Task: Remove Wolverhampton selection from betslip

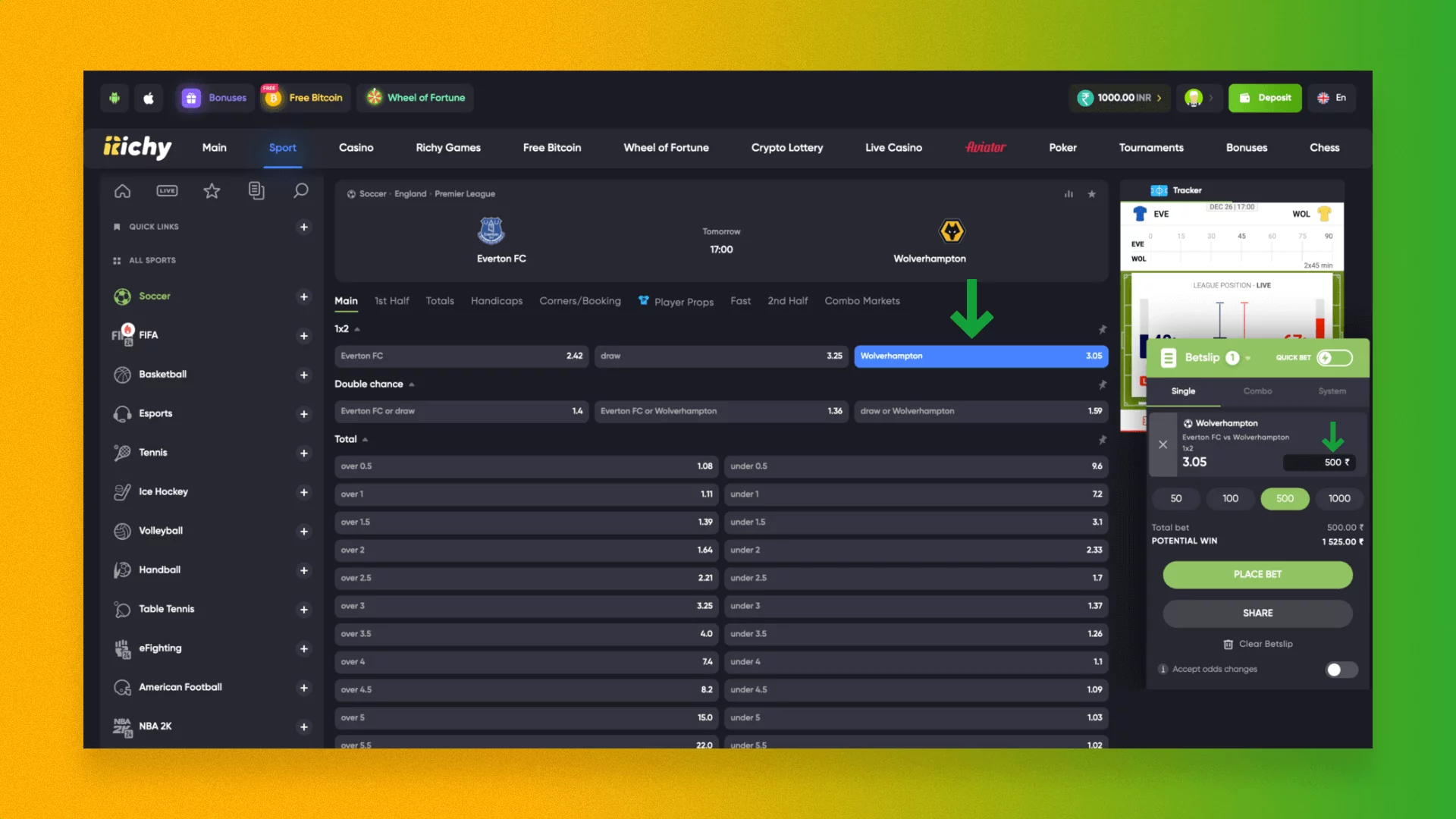Action: click(x=1163, y=444)
